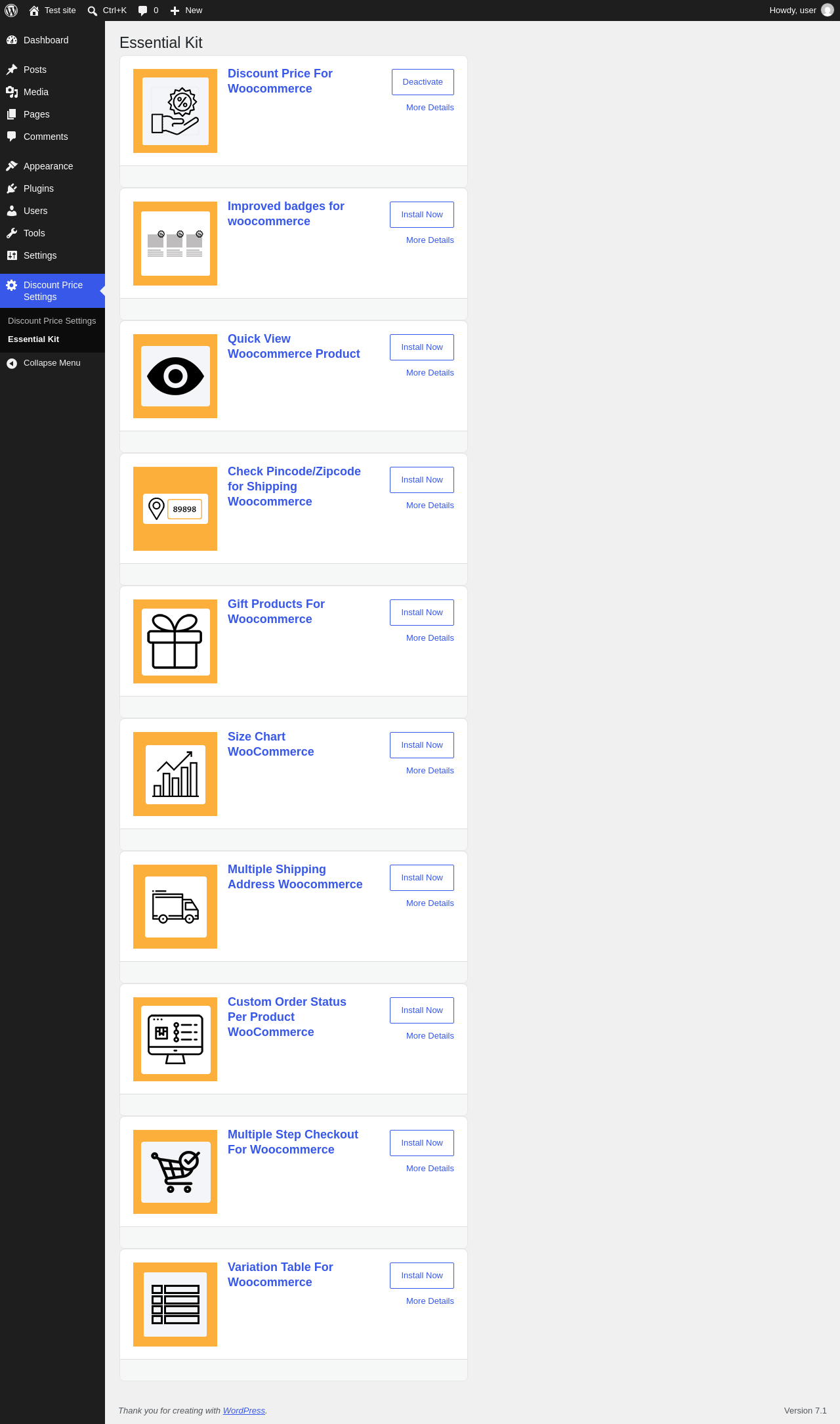Click the Version 7.1 footer text
The height and width of the screenshot is (1424, 840).
click(x=805, y=1411)
